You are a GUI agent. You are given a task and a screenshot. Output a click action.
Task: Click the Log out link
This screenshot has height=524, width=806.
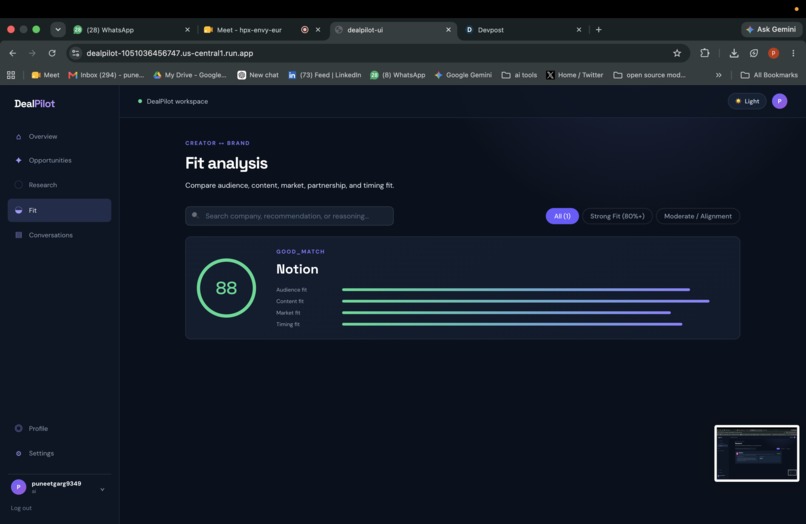[21, 508]
